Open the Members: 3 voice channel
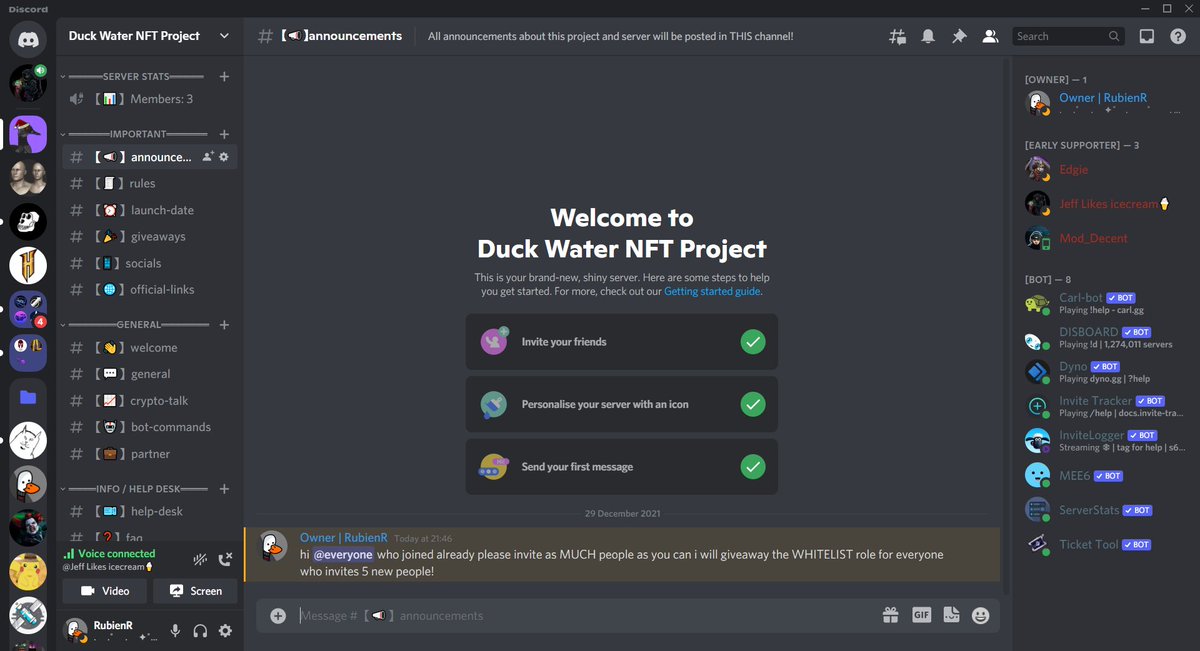 (150, 99)
